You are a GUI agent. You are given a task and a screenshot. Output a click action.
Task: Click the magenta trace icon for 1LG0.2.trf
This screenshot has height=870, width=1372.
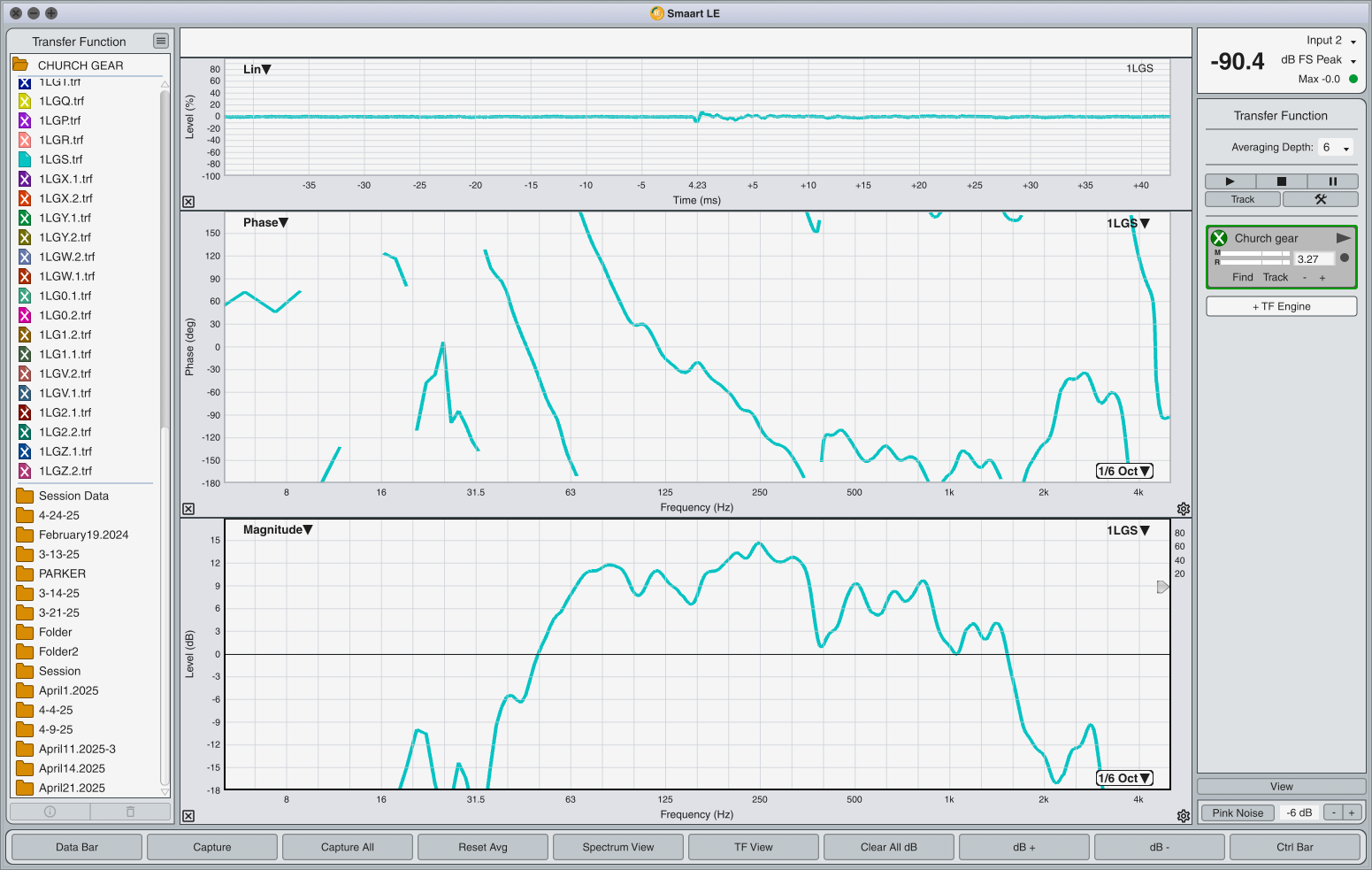click(25, 315)
